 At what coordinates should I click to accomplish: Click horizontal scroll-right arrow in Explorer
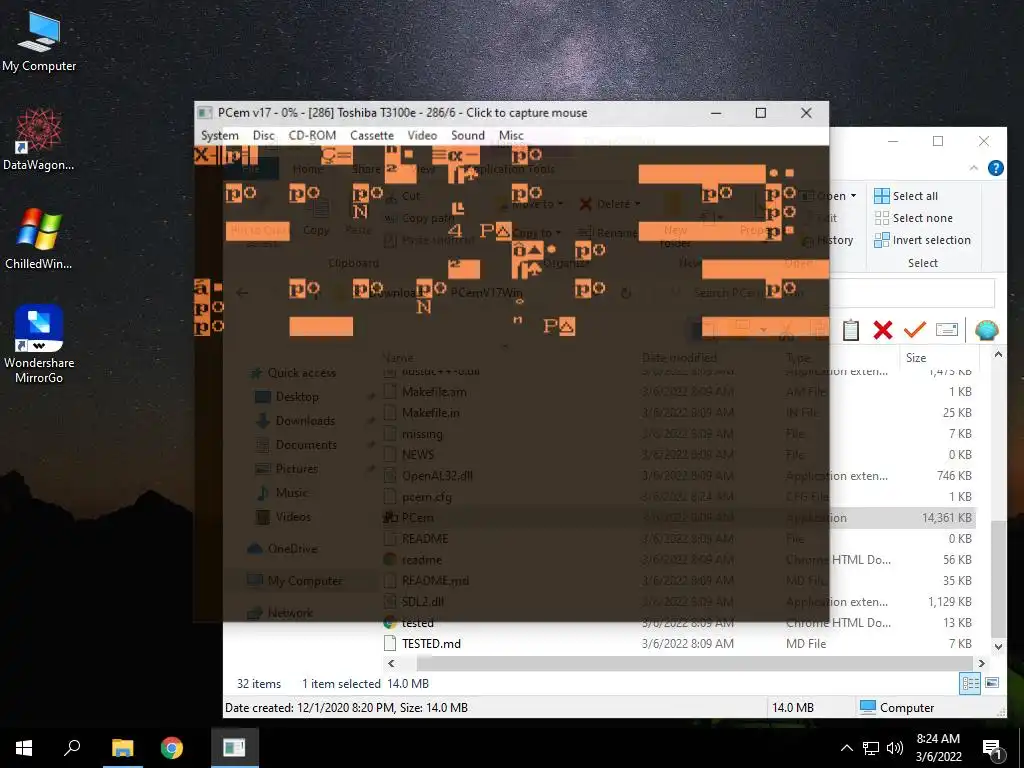pyautogui.click(x=982, y=663)
